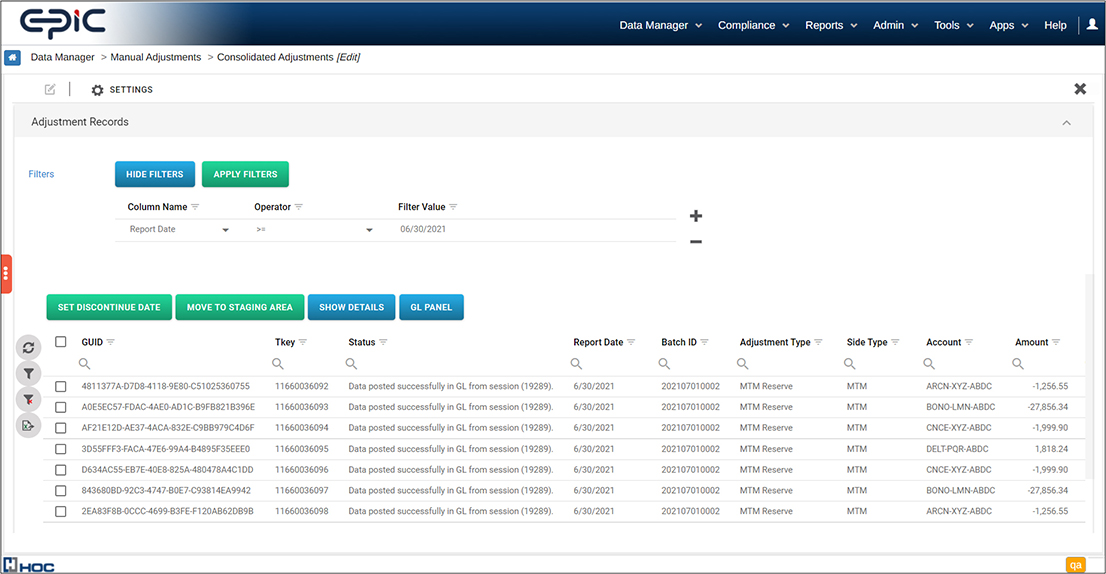Select the row with Tkey 11660036092

[x=61, y=386]
